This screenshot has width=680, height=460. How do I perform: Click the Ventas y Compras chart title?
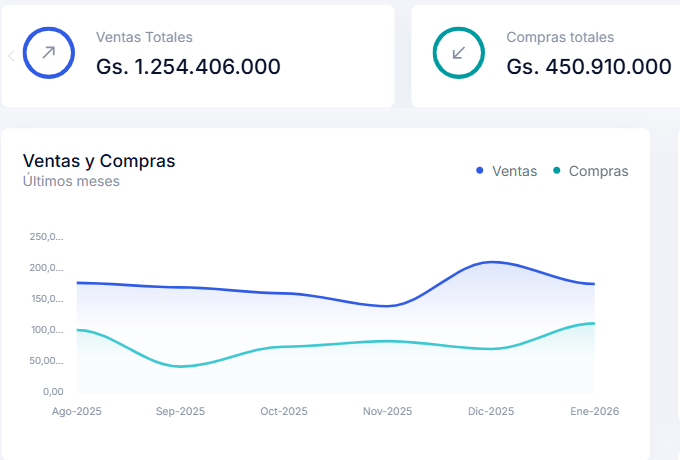click(98, 161)
